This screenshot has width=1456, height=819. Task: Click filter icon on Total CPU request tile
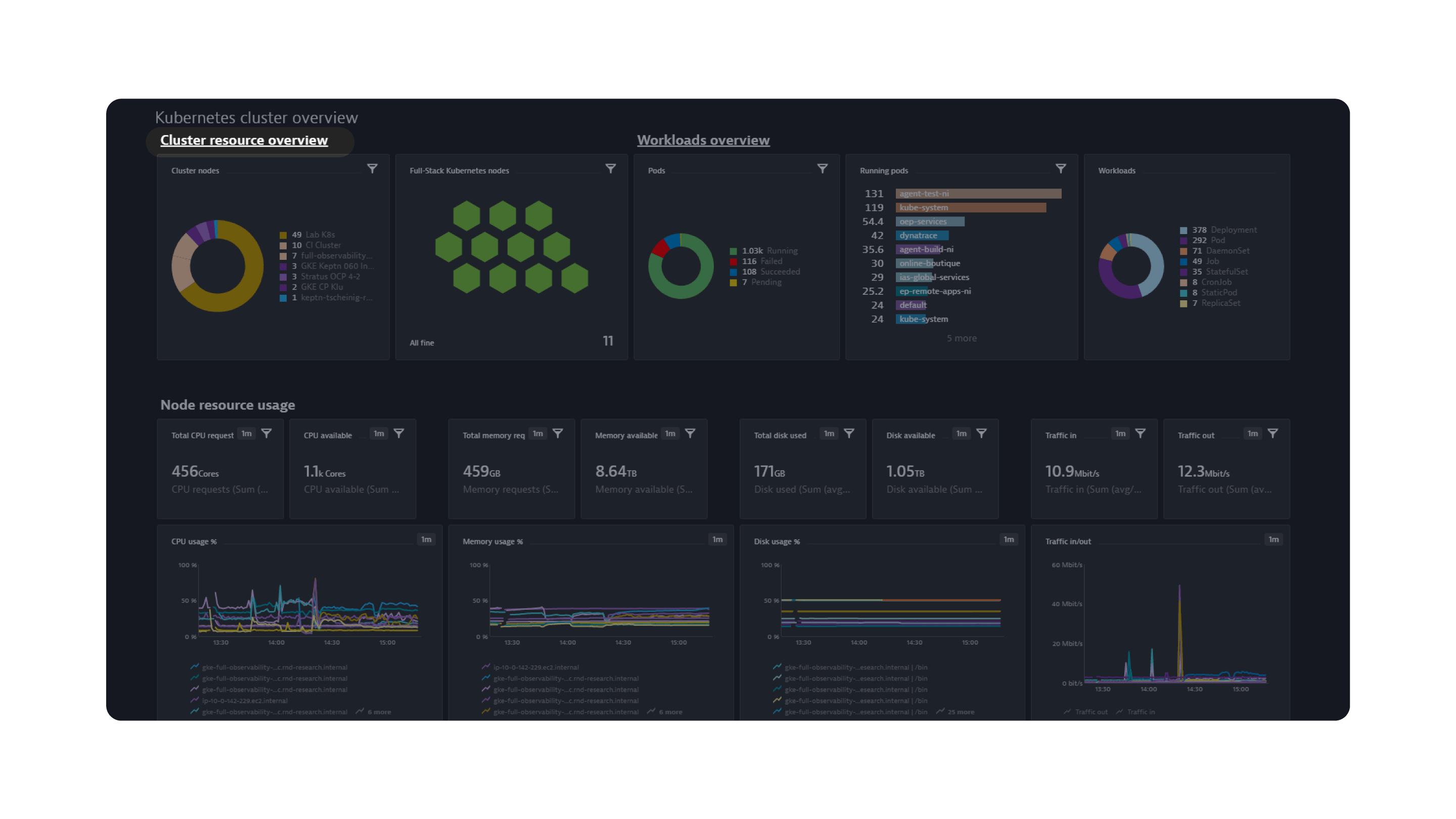click(266, 434)
